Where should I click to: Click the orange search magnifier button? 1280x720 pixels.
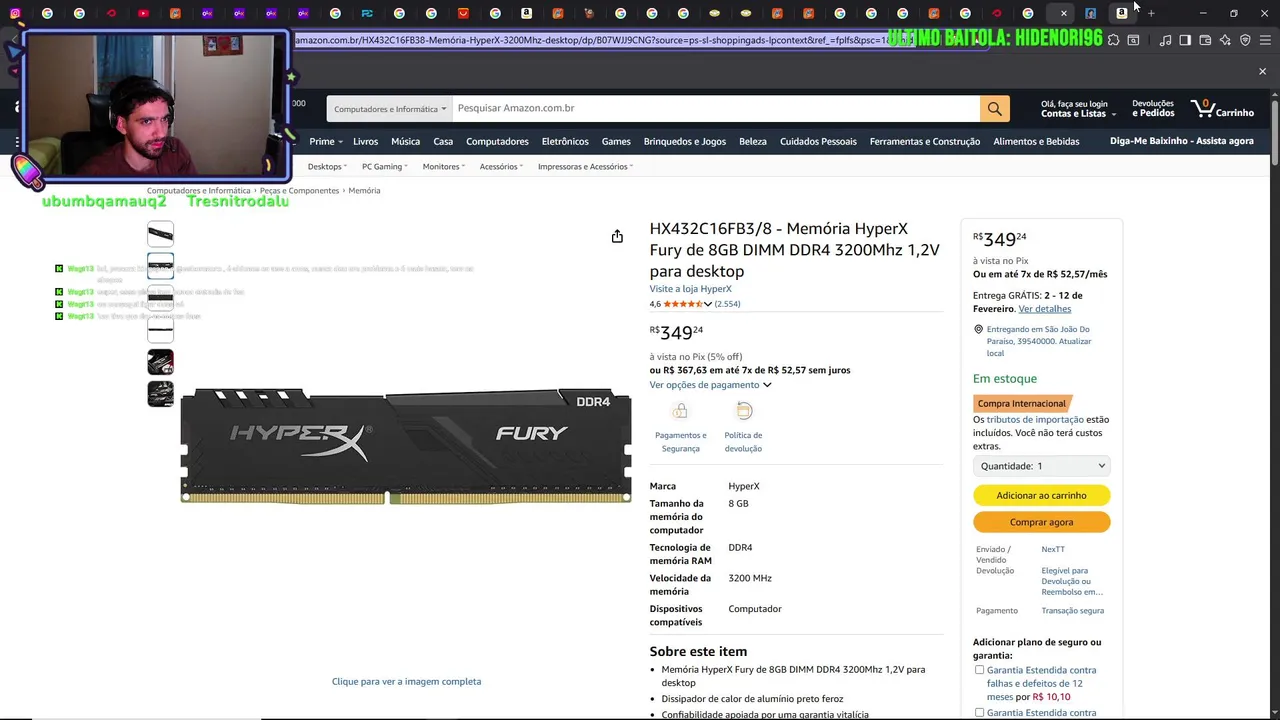(994, 108)
